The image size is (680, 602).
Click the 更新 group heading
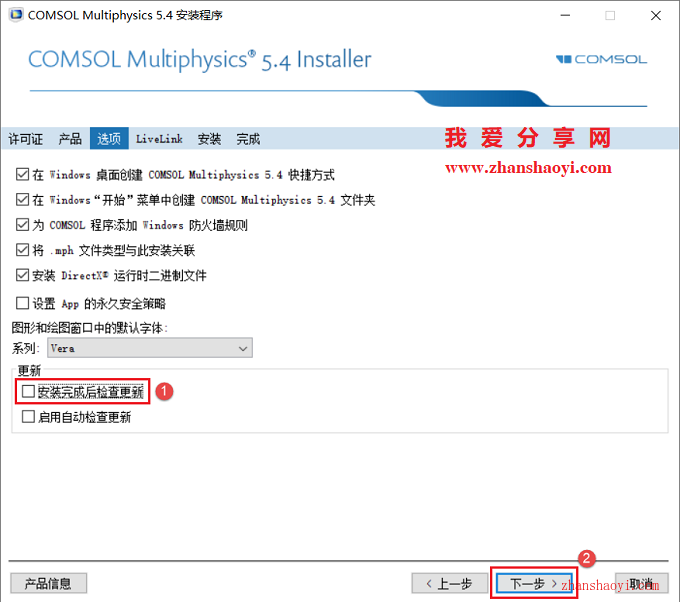pos(29,370)
